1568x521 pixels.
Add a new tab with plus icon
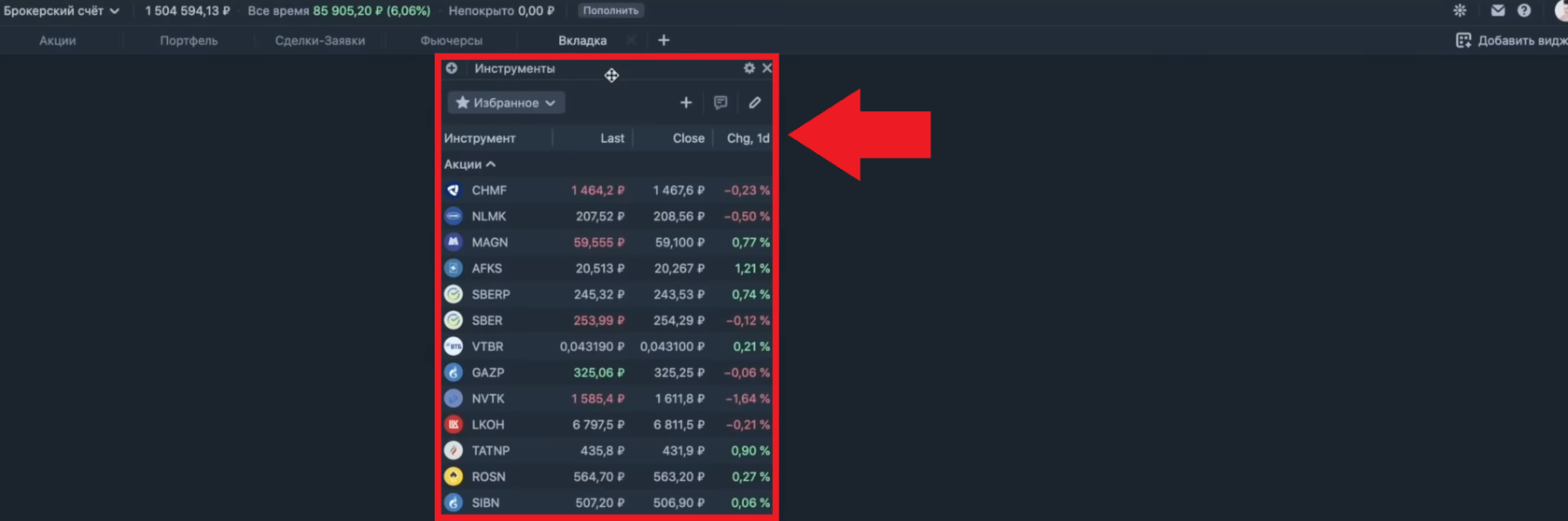pyautogui.click(x=664, y=40)
